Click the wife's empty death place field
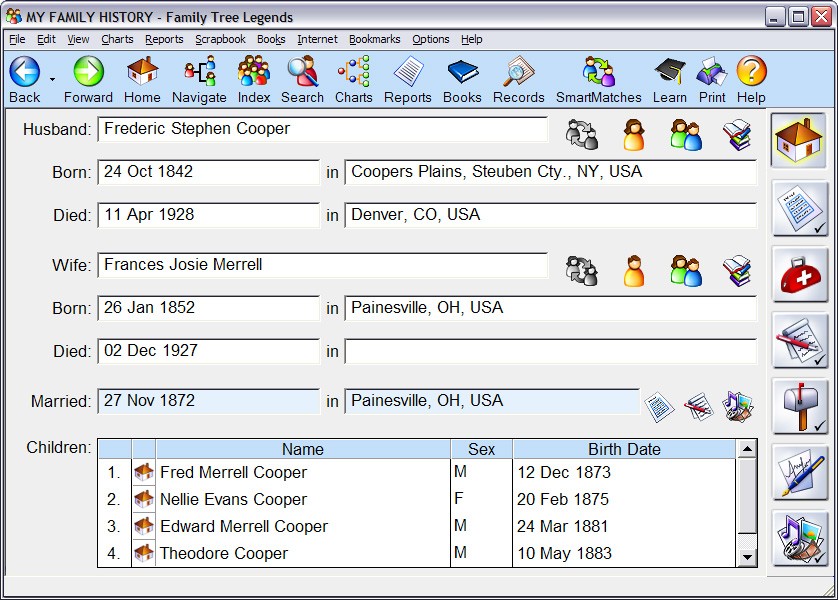838x600 pixels. (550, 351)
